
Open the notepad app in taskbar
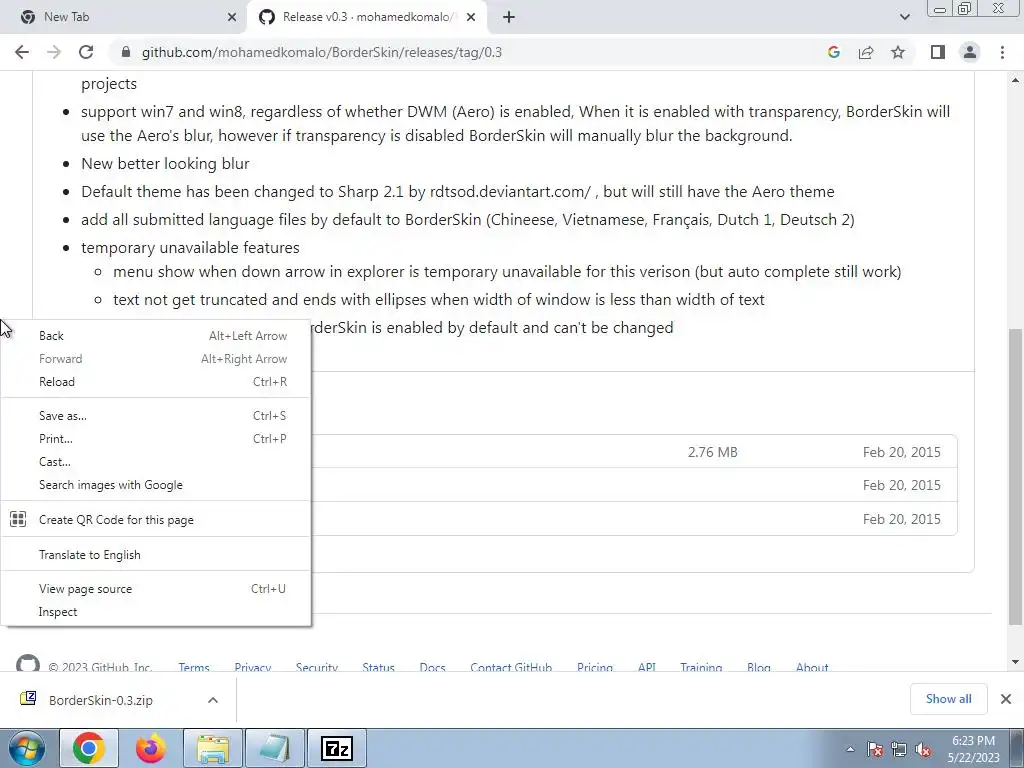(x=274, y=748)
